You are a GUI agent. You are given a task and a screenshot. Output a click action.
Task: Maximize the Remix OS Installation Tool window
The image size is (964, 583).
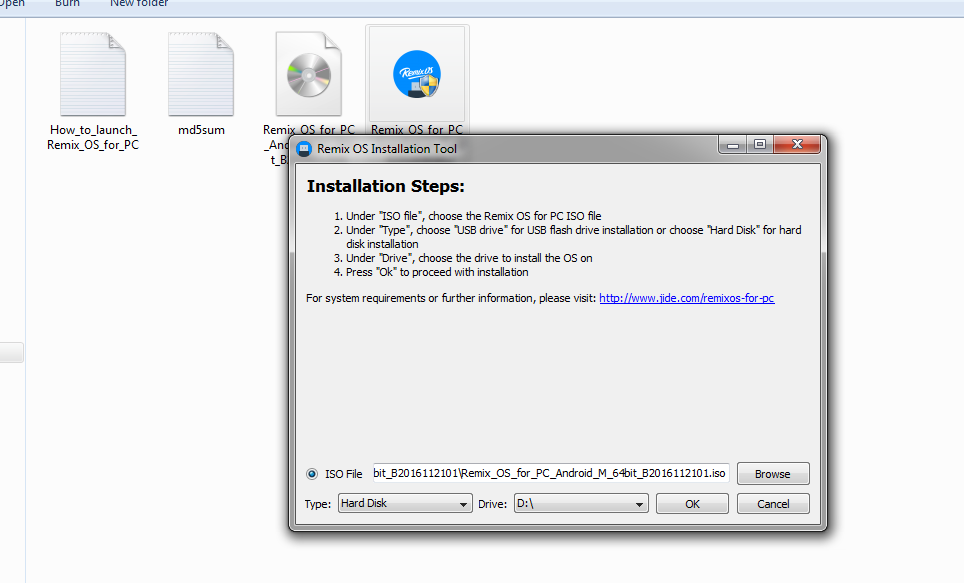click(760, 145)
